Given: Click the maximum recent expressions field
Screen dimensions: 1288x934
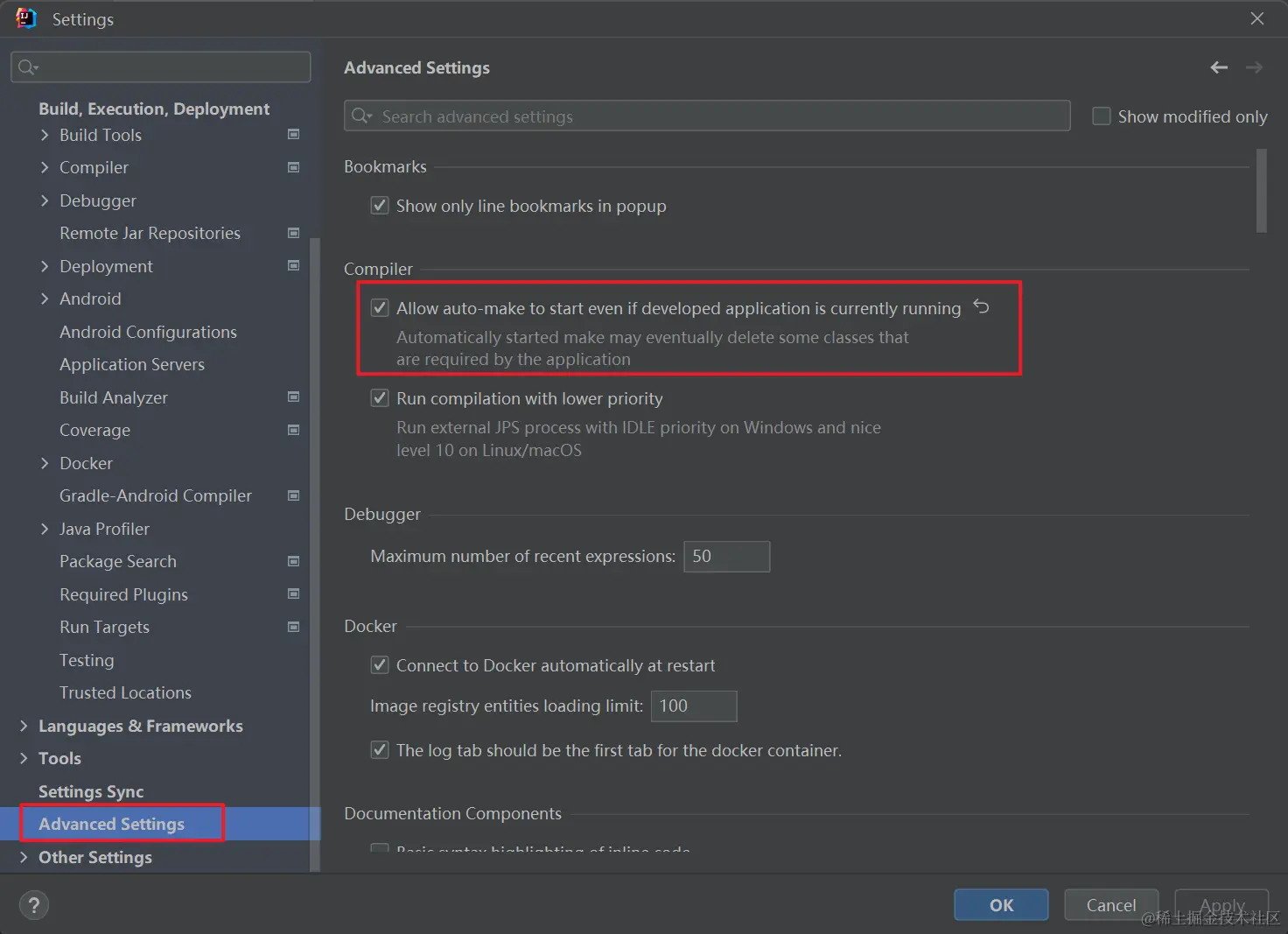Looking at the screenshot, I should tap(726, 557).
